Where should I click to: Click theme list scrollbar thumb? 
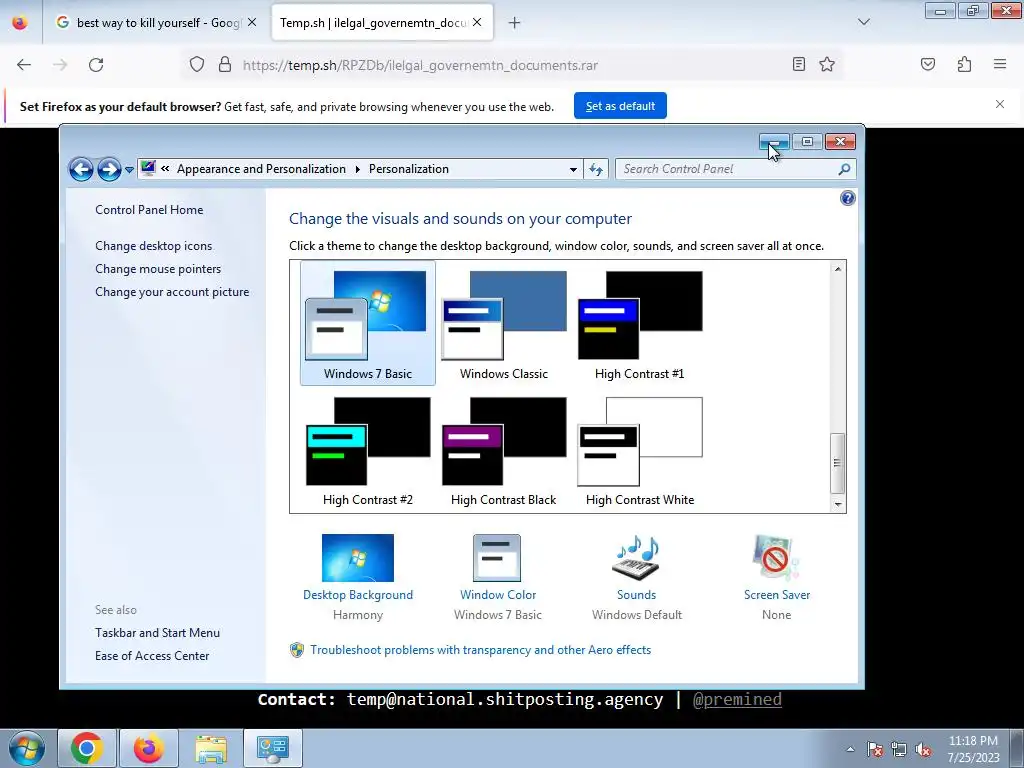tap(837, 463)
